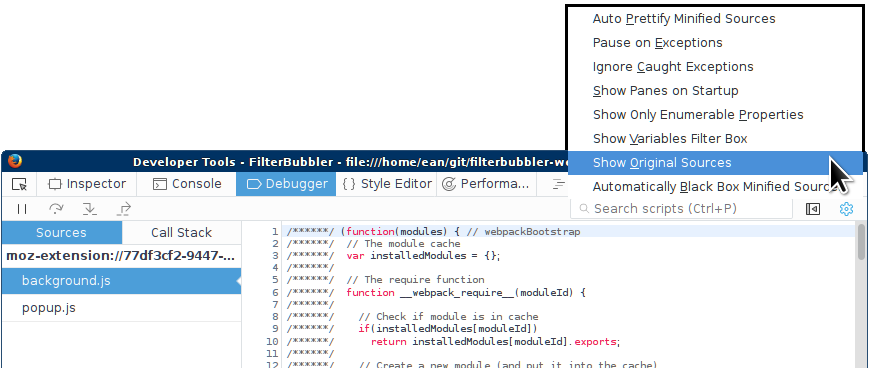878x368 pixels.
Task: Select the Sources pane tab
Action: pyautogui.click(x=61, y=232)
